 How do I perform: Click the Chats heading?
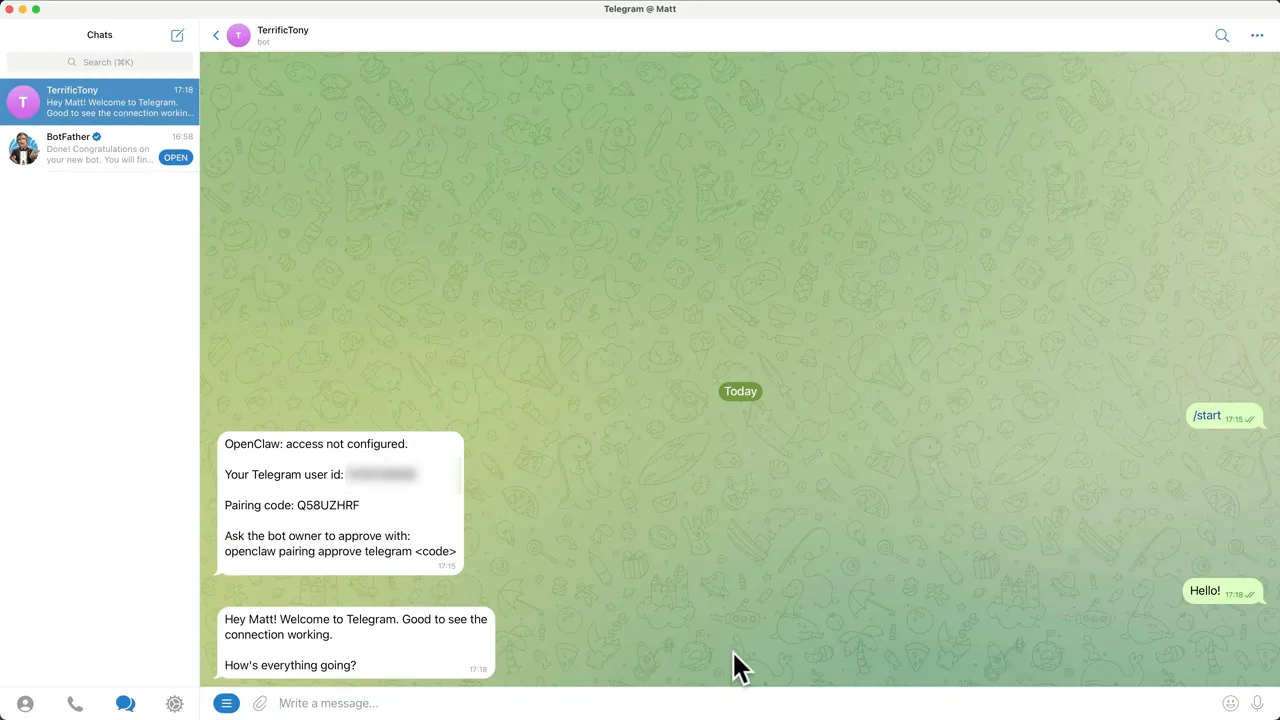click(x=100, y=35)
